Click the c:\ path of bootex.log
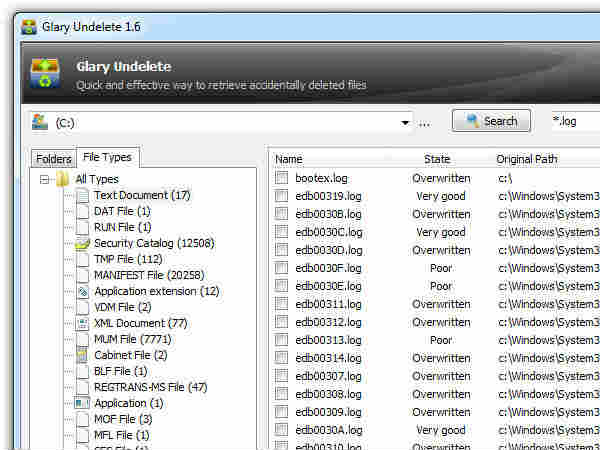The width and height of the screenshot is (600, 450). (505, 178)
